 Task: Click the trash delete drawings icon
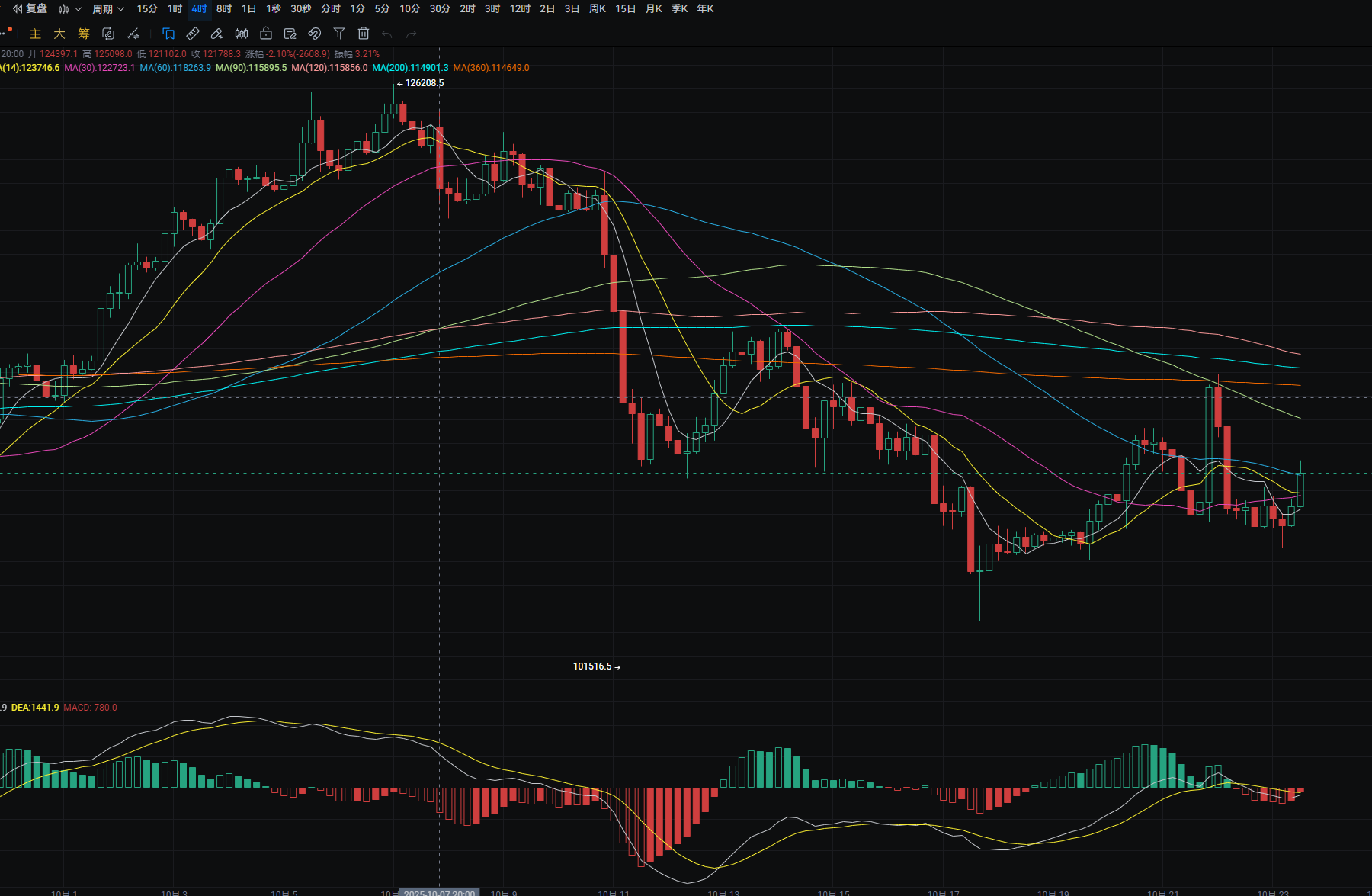tap(364, 34)
